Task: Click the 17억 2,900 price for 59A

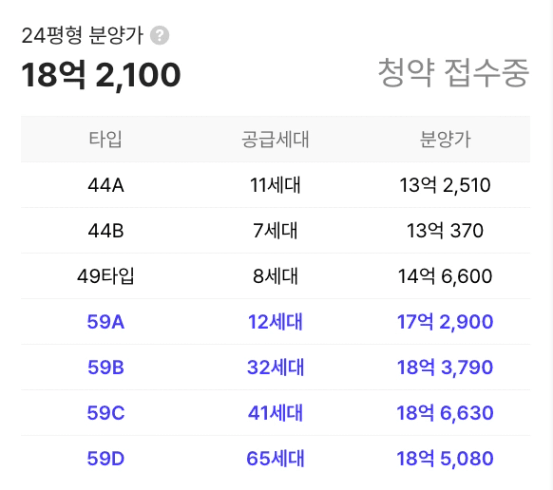Action: click(445, 322)
